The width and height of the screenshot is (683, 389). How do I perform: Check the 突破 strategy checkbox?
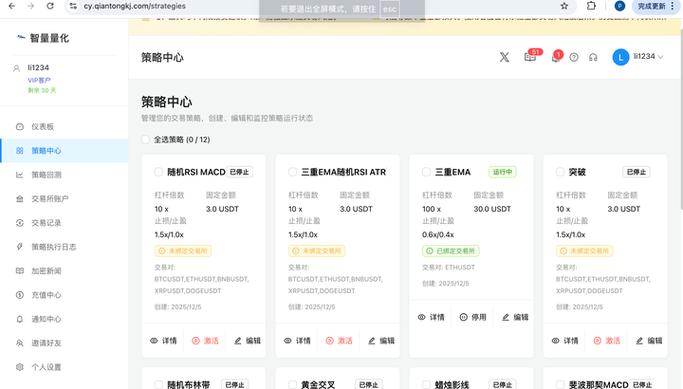click(x=560, y=172)
